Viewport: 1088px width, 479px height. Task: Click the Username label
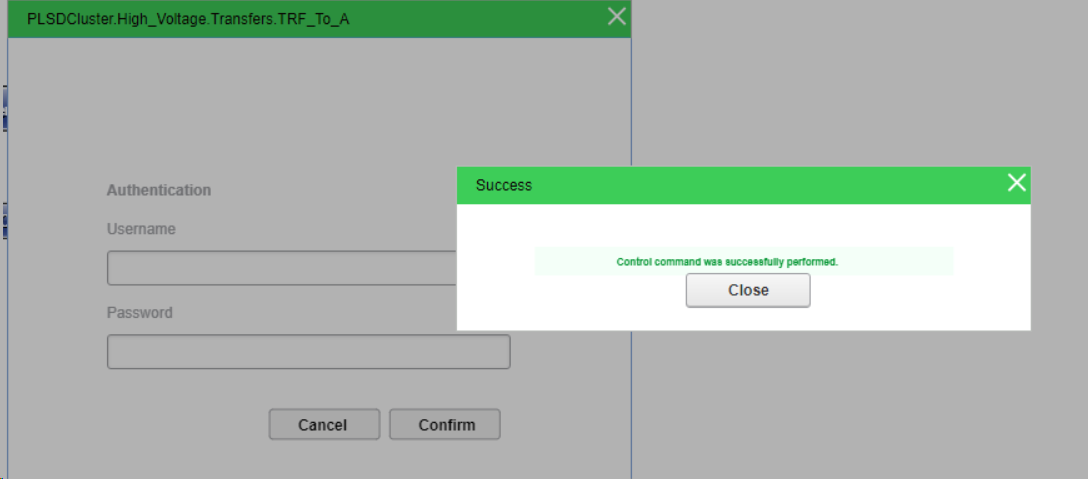(x=141, y=229)
